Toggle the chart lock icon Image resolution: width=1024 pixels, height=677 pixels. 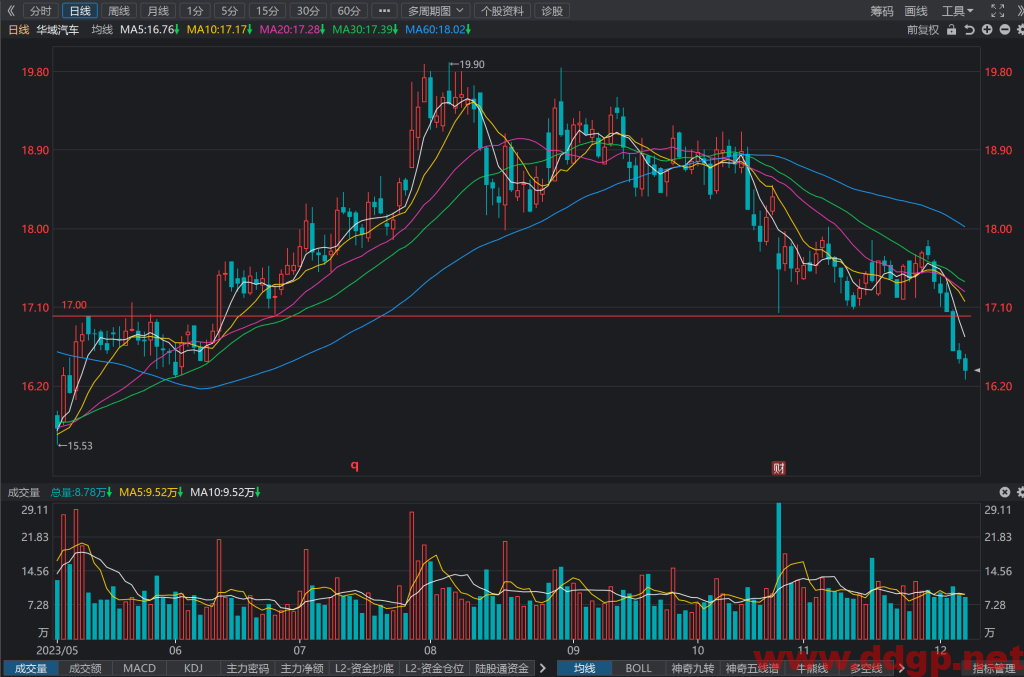952,30
